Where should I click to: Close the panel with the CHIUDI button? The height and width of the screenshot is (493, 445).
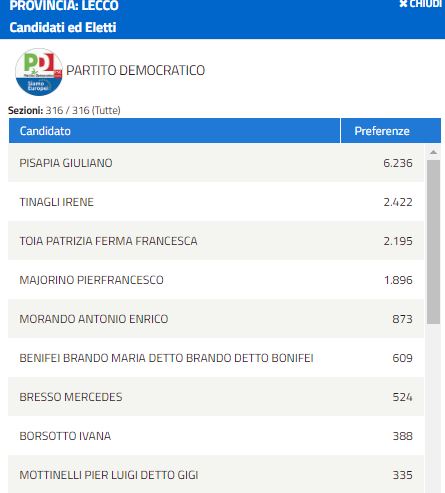(422, 4)
